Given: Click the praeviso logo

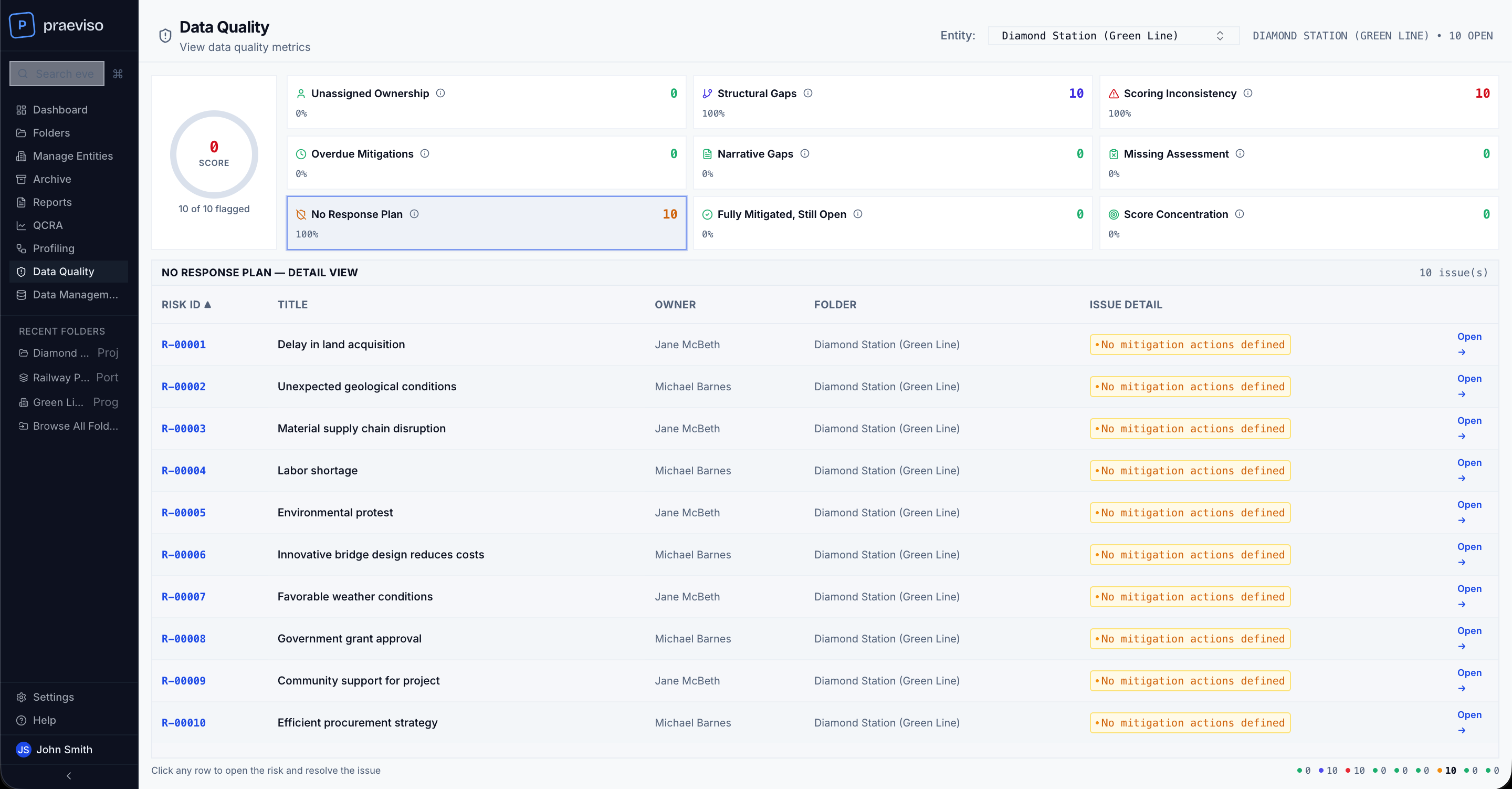Looking at the screenshot, I should pyautogui.click(x=57, y=25).
